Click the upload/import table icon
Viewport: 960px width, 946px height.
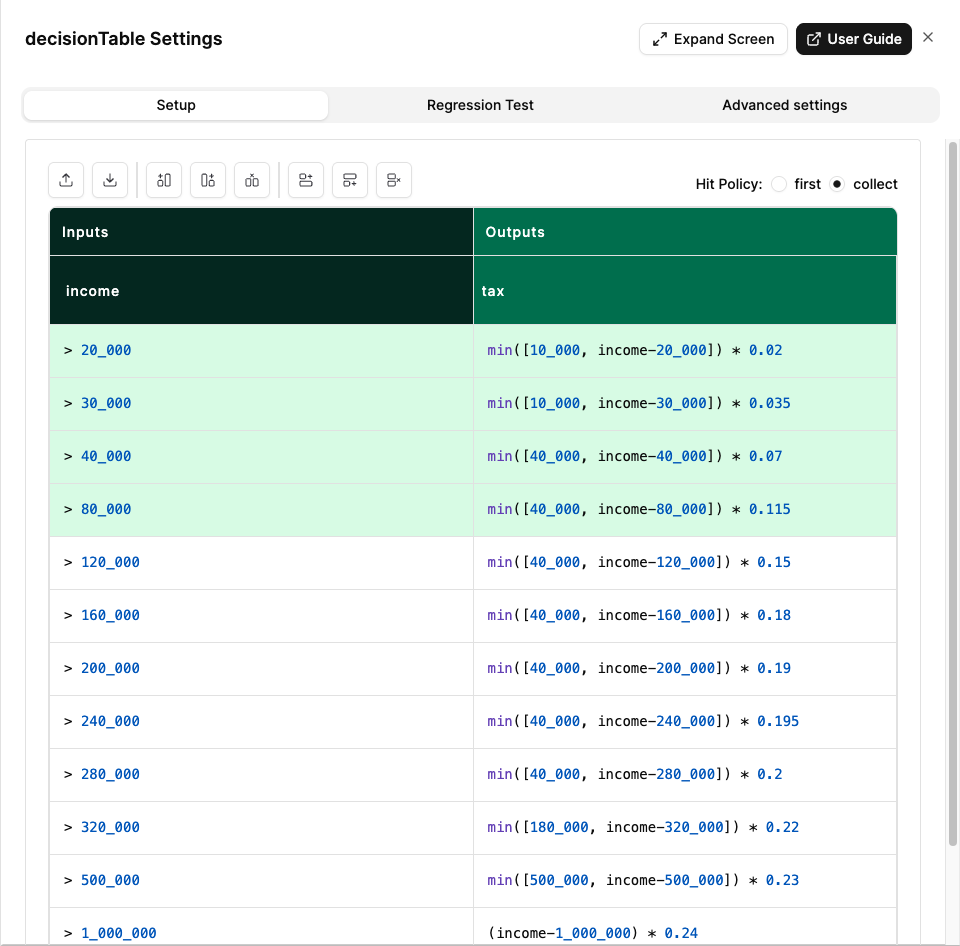[66, 180]
